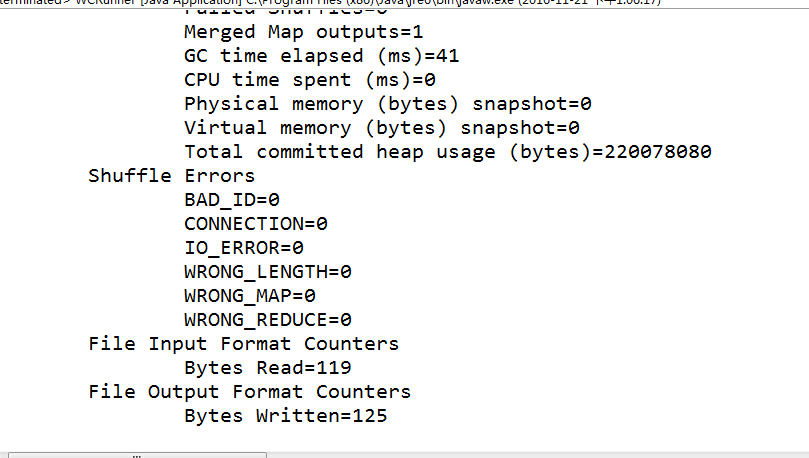Viewport: 809px width, 458px height.
Task: Click the Total committed heap usage line
Action: (448, 152)
